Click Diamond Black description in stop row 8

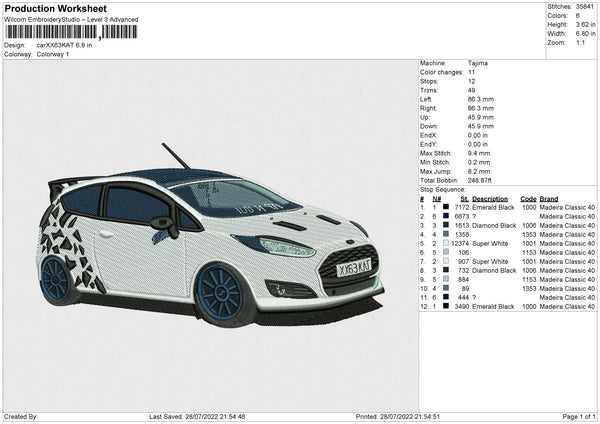pos(494,271)
